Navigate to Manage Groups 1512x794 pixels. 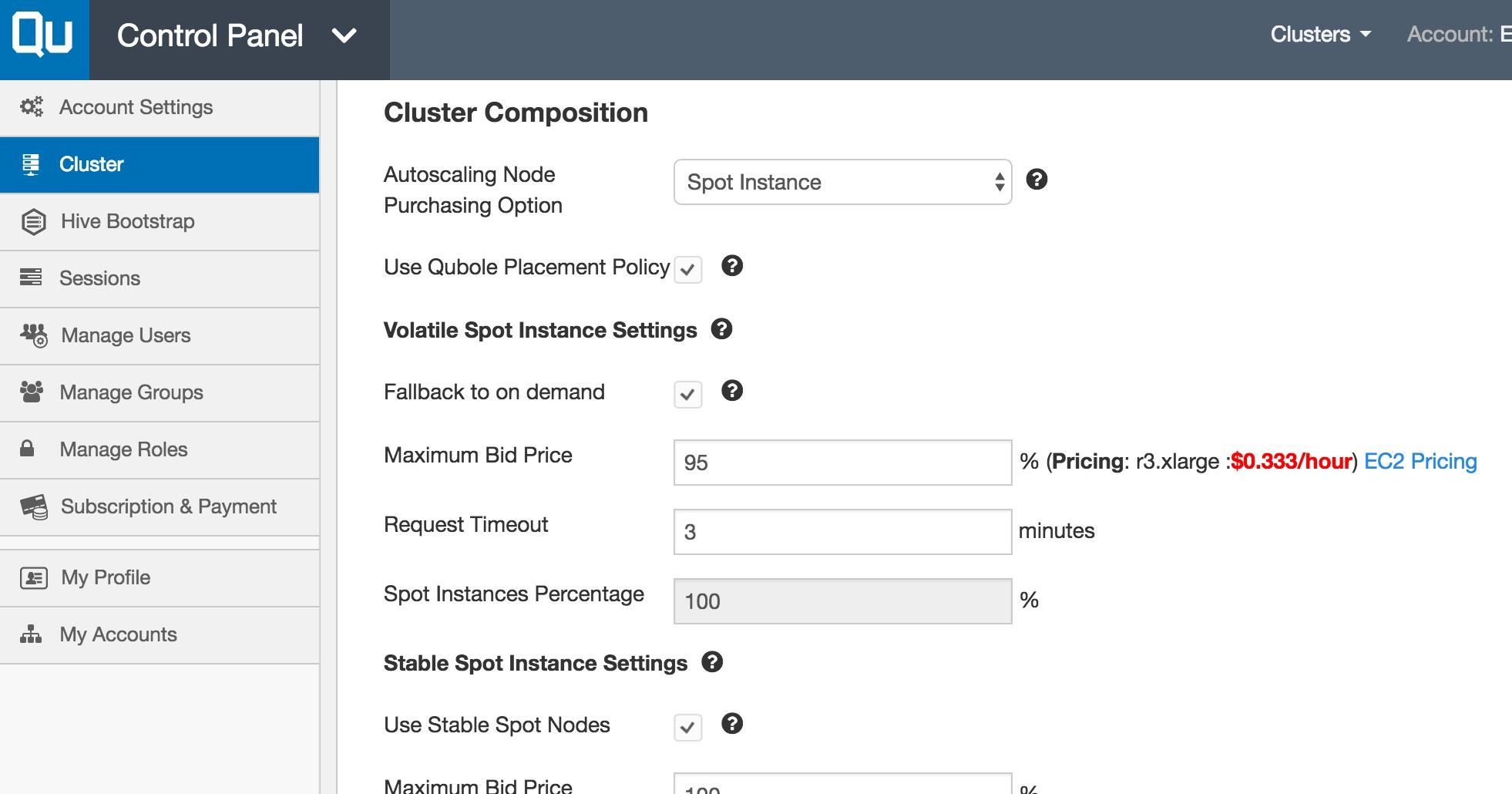(160, 392)
